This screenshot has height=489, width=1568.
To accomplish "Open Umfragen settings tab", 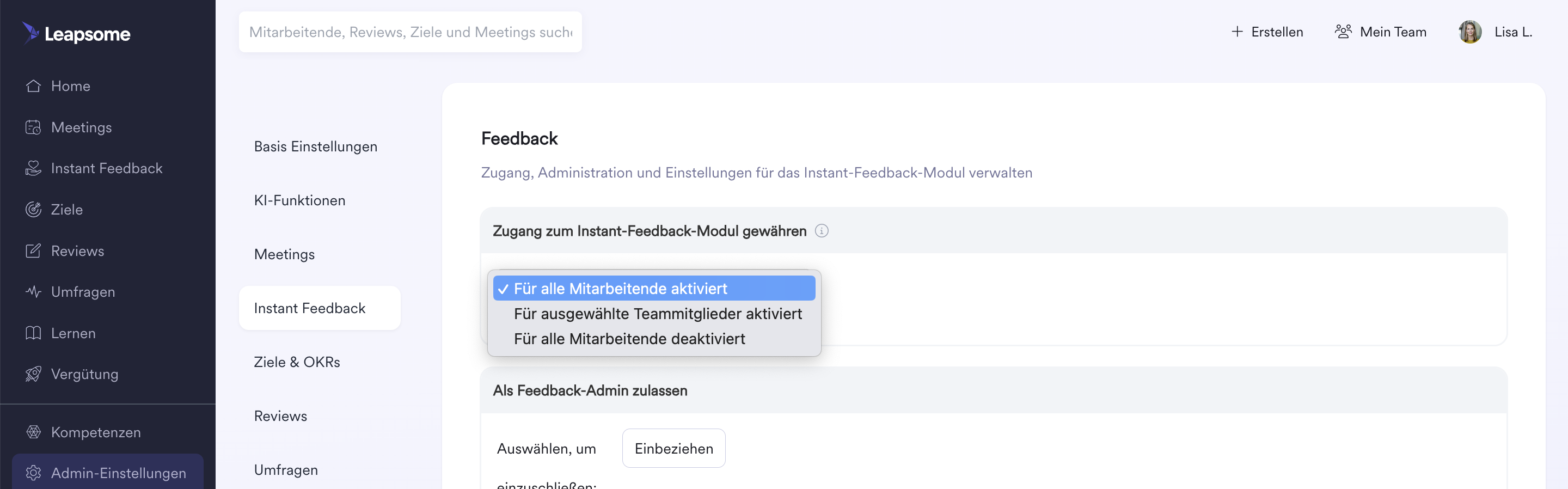I will [286, 470].
